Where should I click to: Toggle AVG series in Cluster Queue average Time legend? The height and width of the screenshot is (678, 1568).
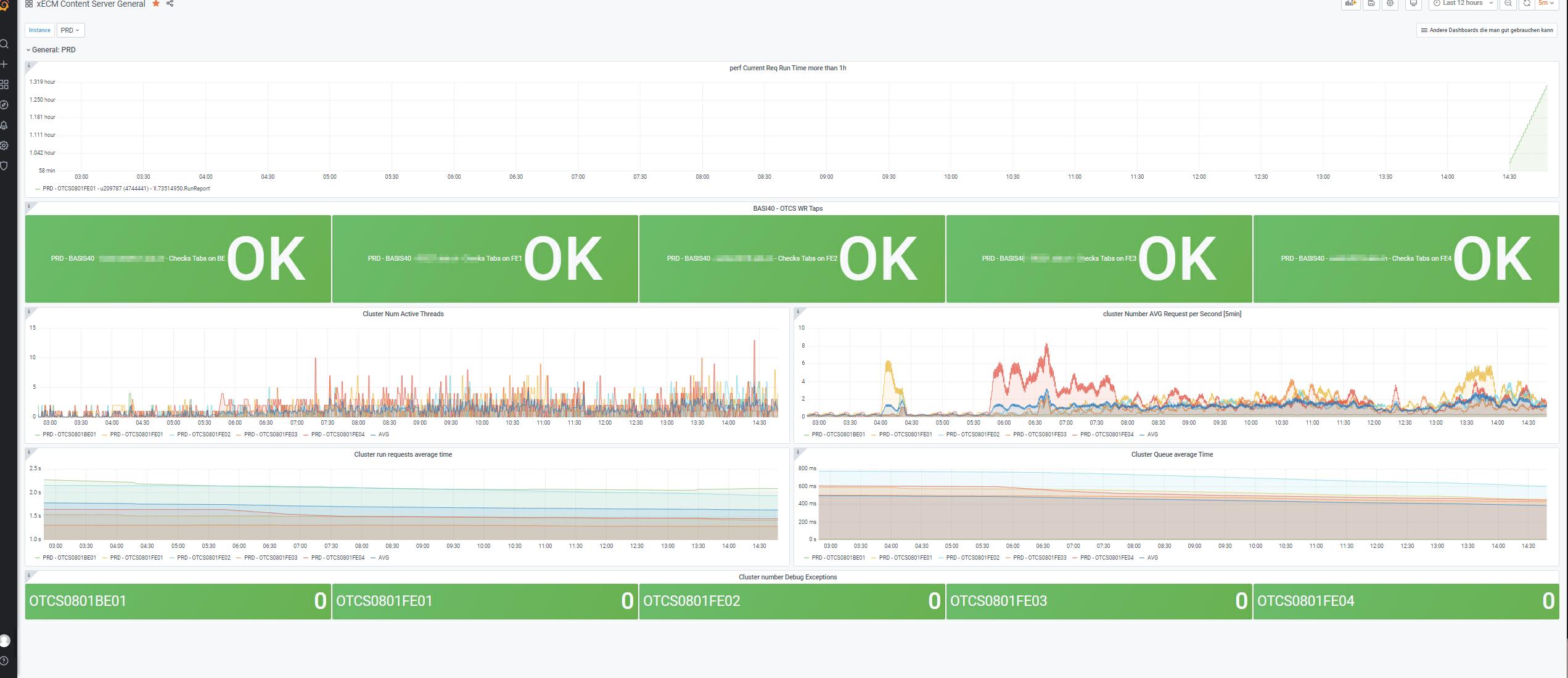(x=1152, y=558)
